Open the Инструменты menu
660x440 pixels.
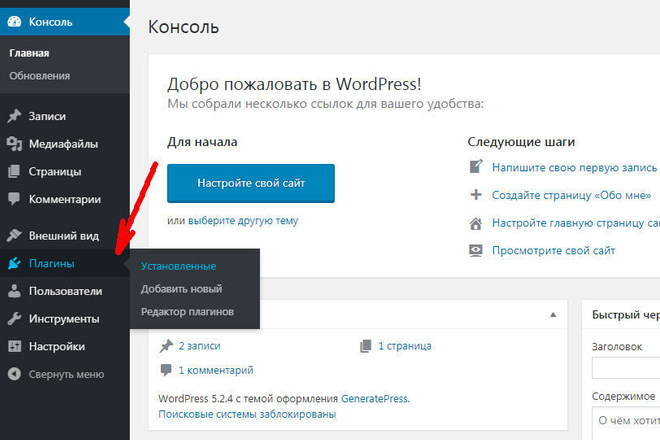click(x=65, y=319)
